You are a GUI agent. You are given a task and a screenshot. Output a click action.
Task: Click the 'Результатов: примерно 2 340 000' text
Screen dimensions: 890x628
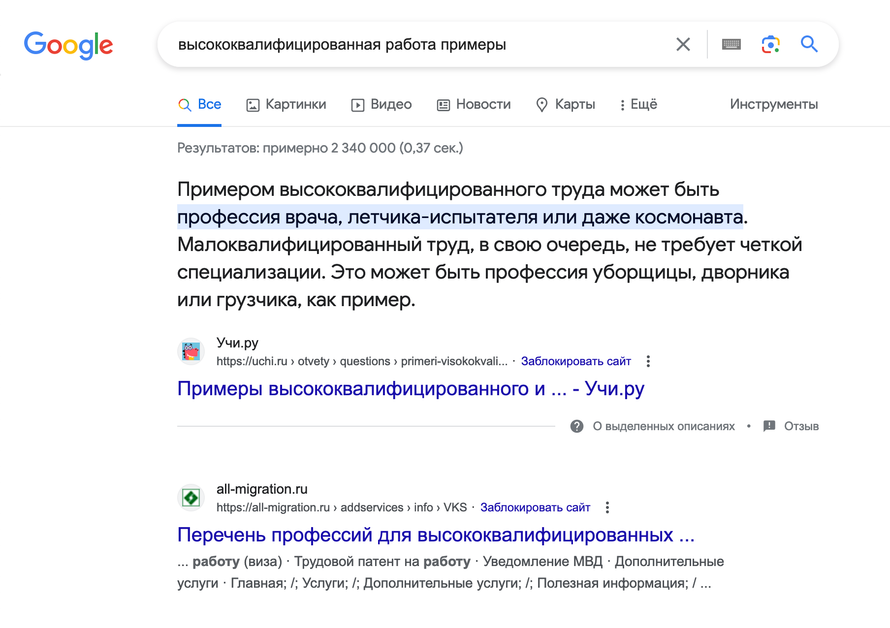[x=320, y=148]
